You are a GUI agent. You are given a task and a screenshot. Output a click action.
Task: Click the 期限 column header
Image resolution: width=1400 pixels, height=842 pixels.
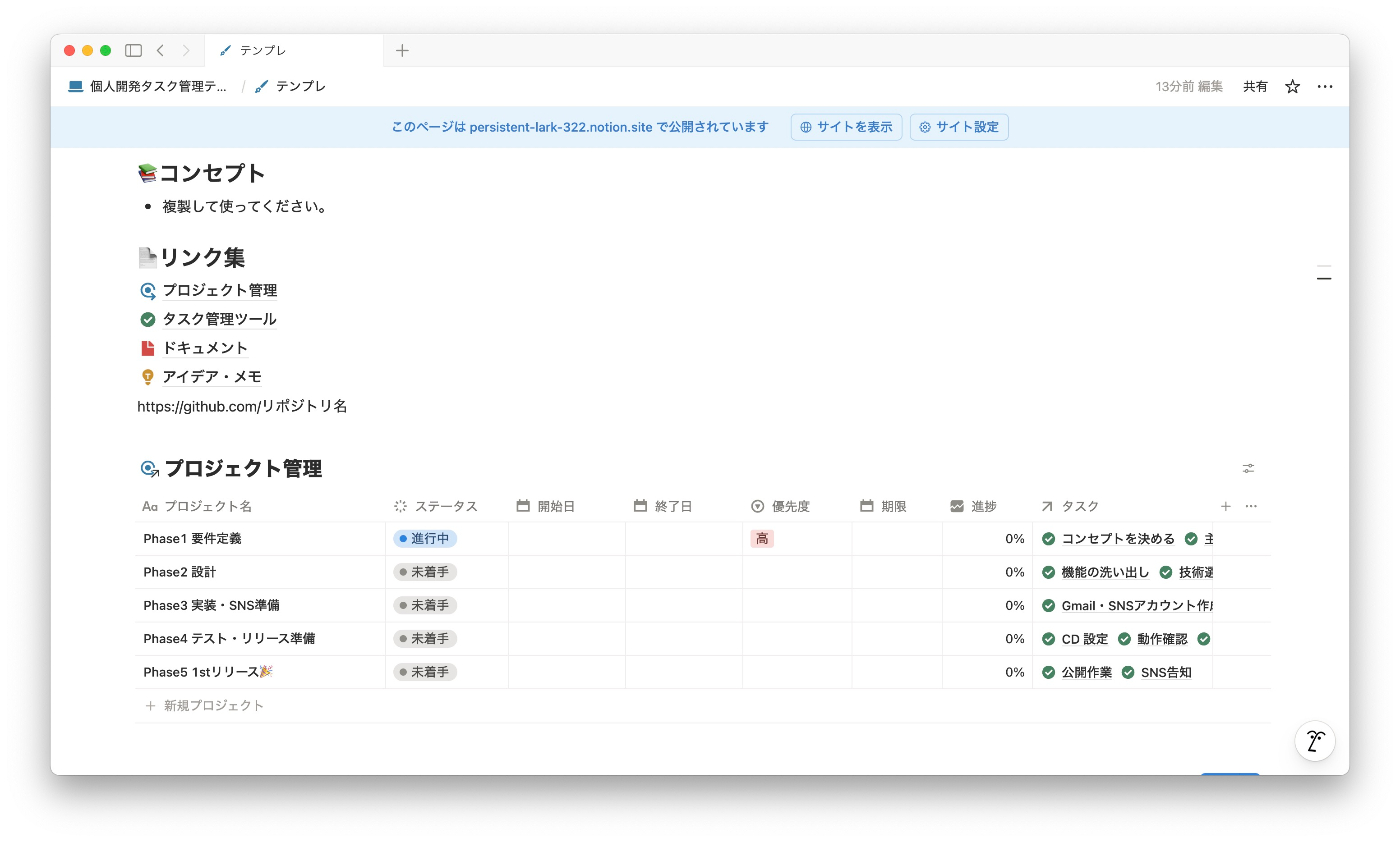(x=897, y=507)
